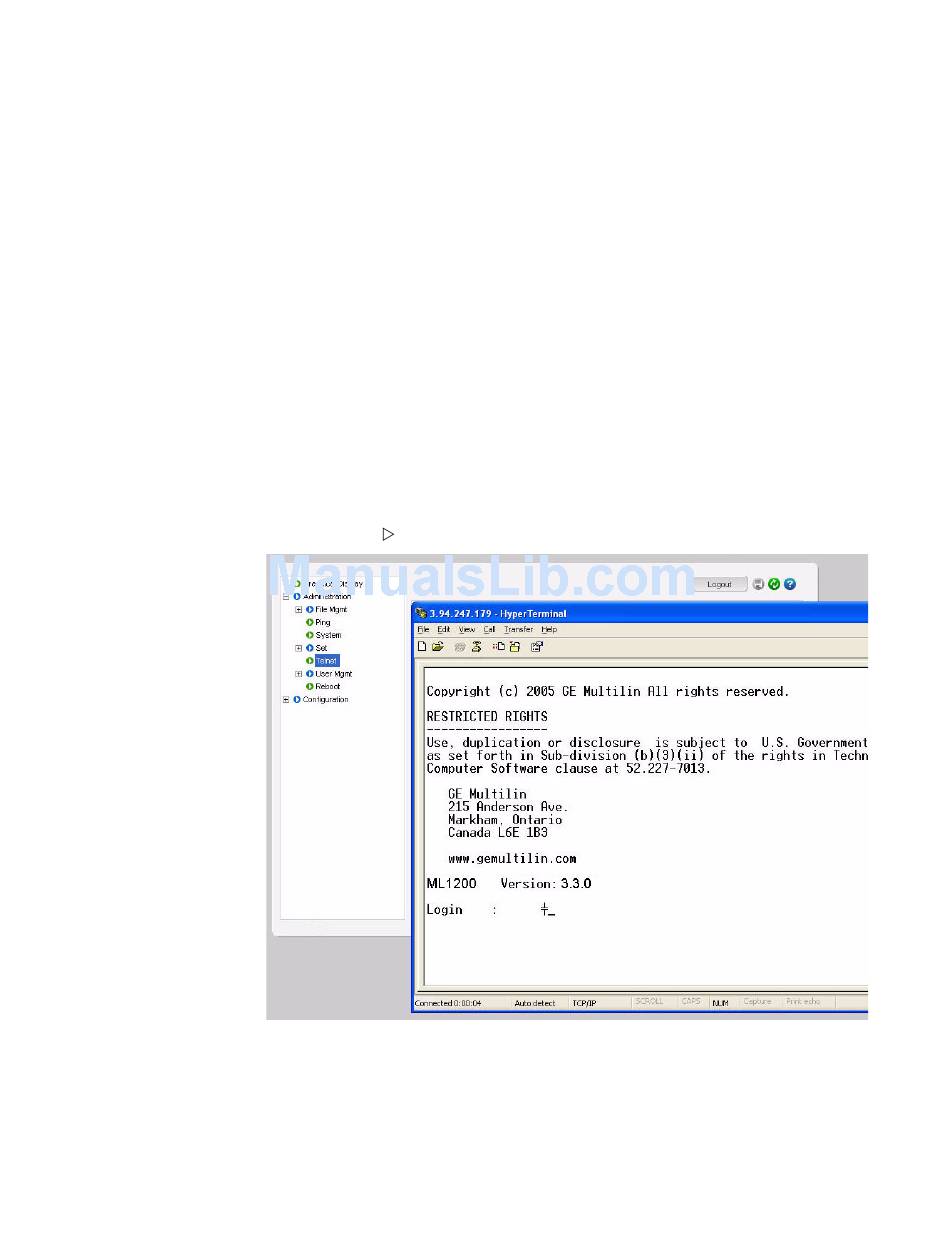Click the New connection icon in HyperTerminal
This screenshot has height=1260, width=950.
coord(422,647)
